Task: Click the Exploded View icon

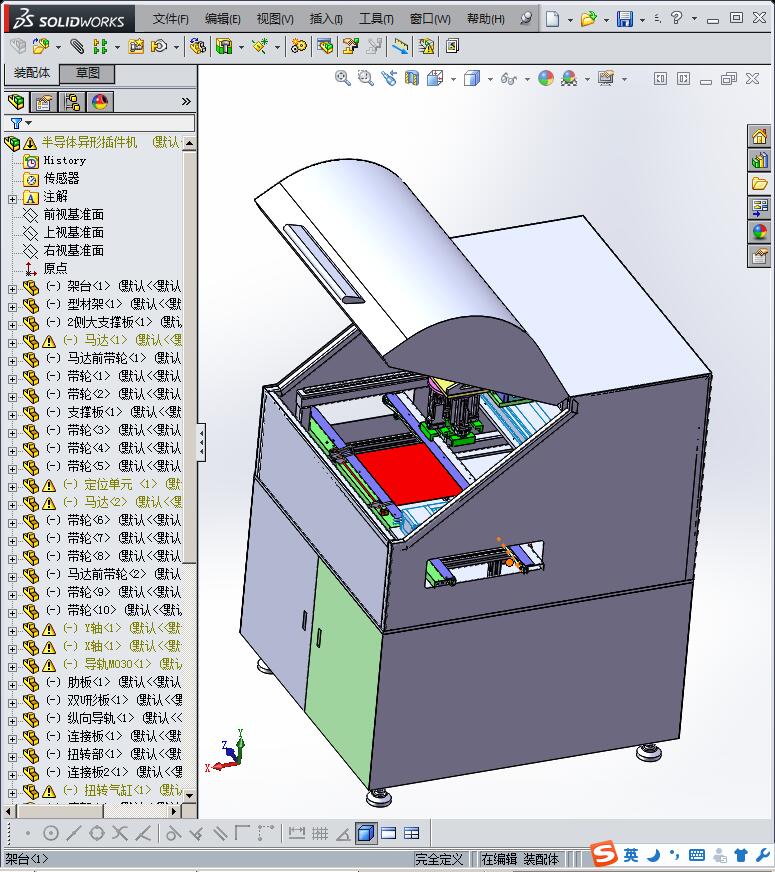Action: tap(350, 46)
